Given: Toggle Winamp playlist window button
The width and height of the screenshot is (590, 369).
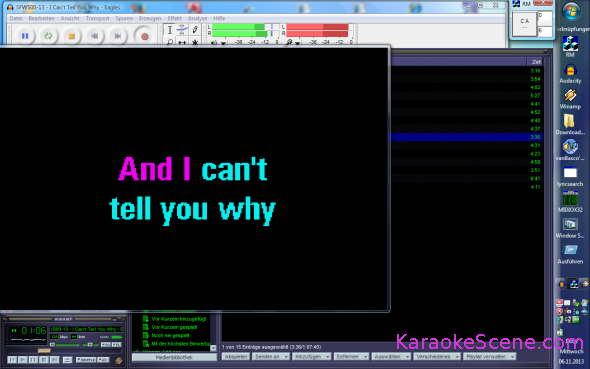Looking at the screenshot, I should (117, 345).
